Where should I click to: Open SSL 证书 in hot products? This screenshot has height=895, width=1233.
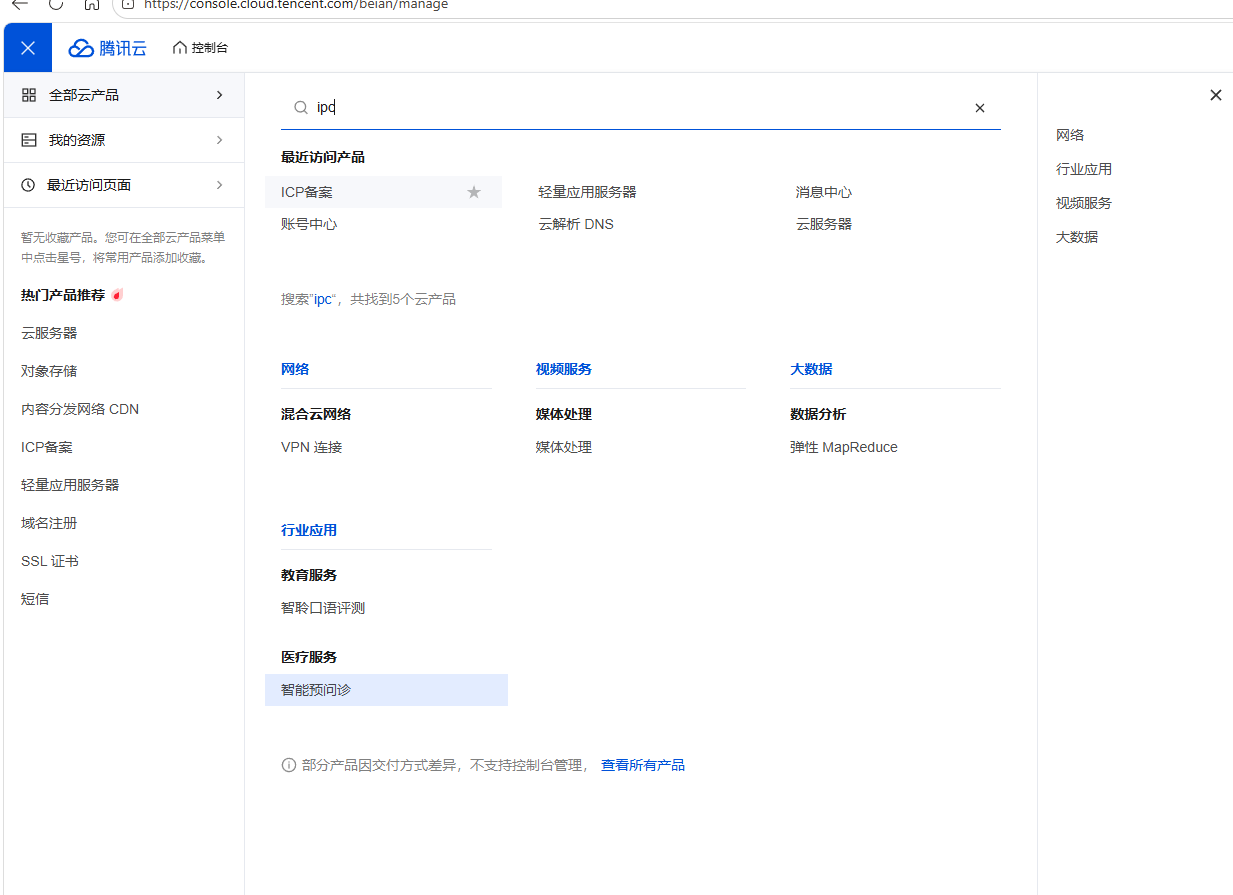point(50,561)
